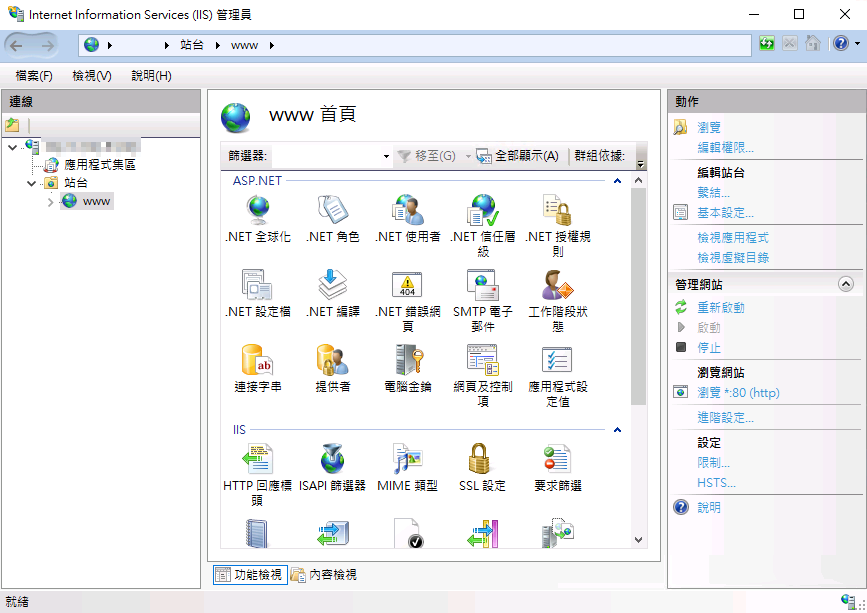This screenshot has height=613, width=867.
Task: Open the 連接字串 feature
Action: (x=258, y=369)
